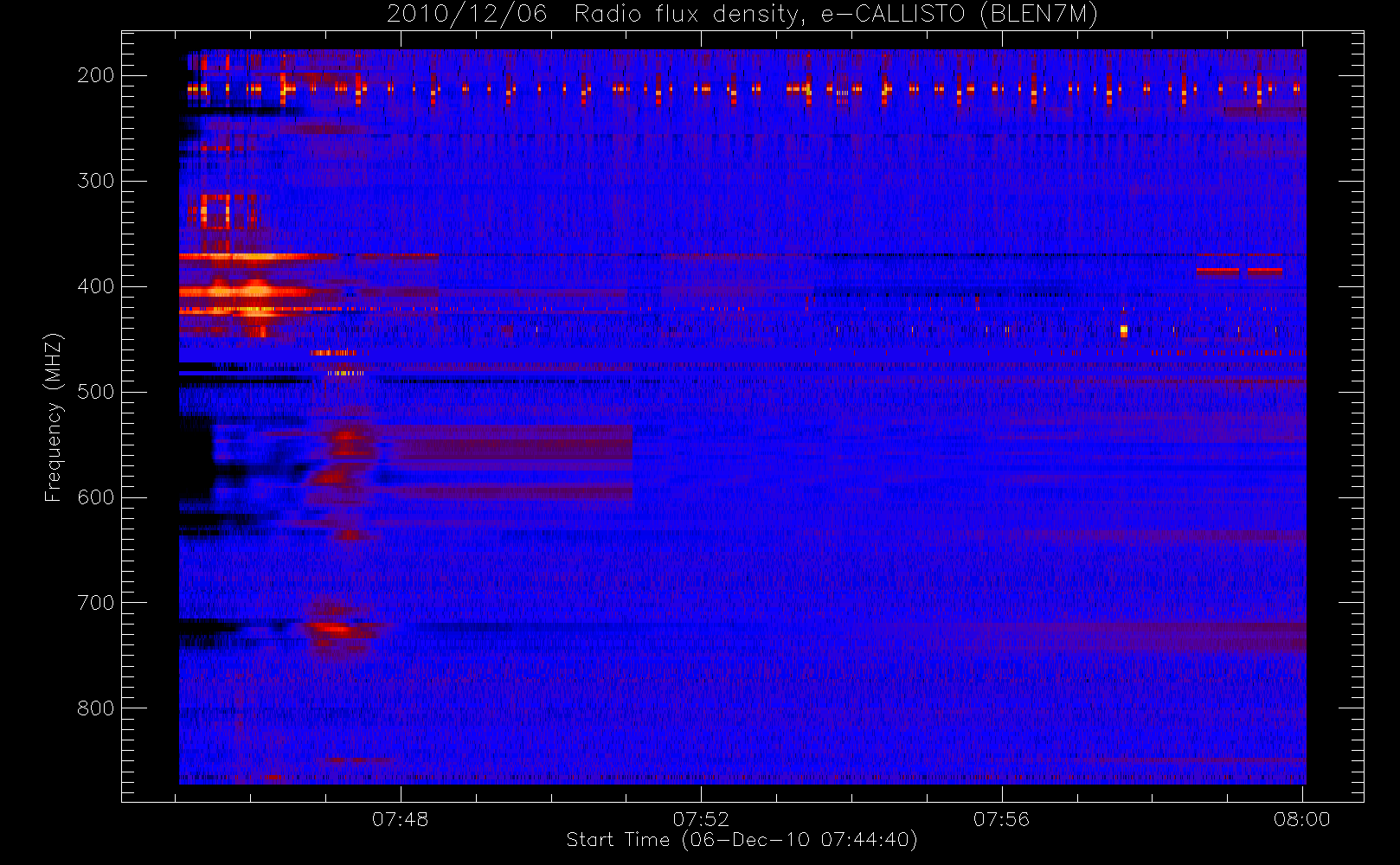The height and width of the screenshot is (865, 1400).
Task: Select the '400' frequency axis label
Action: coord(95,286)
